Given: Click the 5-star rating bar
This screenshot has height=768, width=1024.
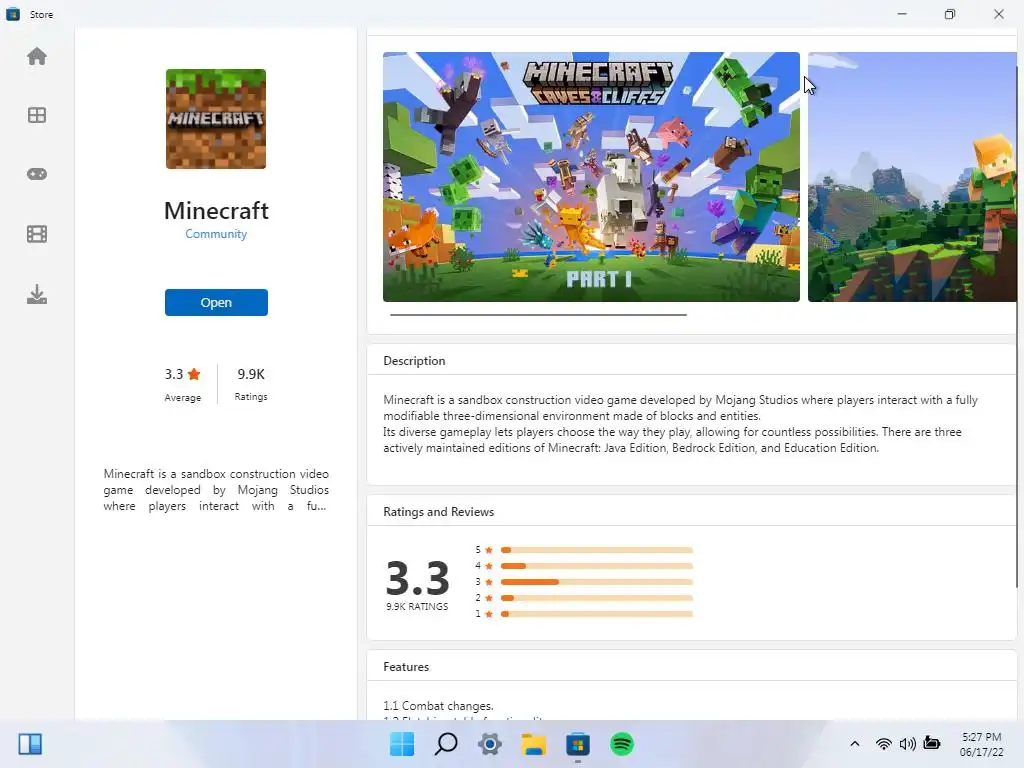Looking at the screenshot, I should pos(596,550).
